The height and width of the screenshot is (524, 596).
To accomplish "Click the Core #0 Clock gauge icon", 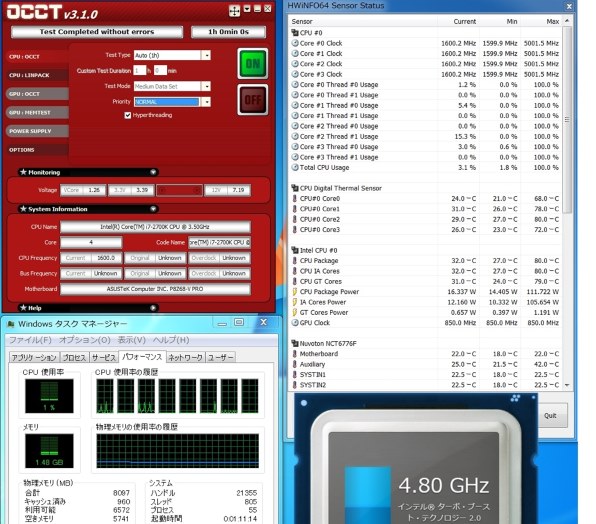I will (295, 43).
